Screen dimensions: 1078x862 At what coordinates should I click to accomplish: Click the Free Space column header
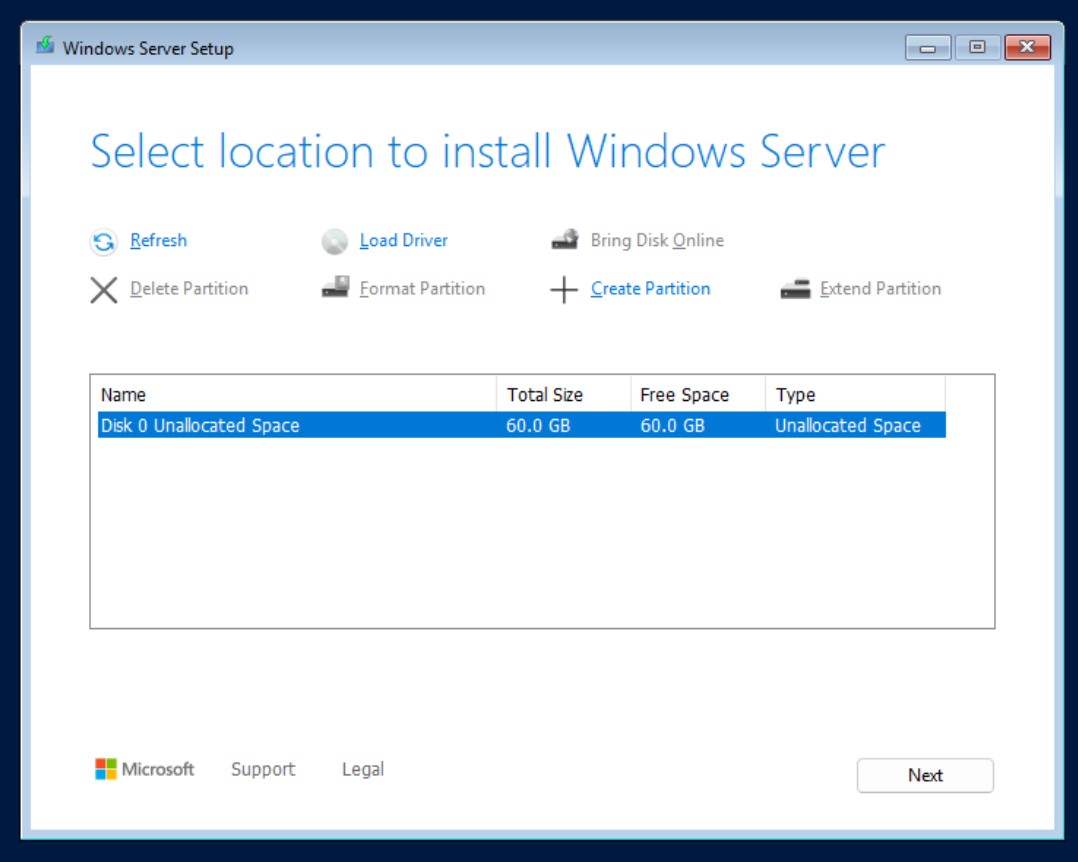click(697, 395)
